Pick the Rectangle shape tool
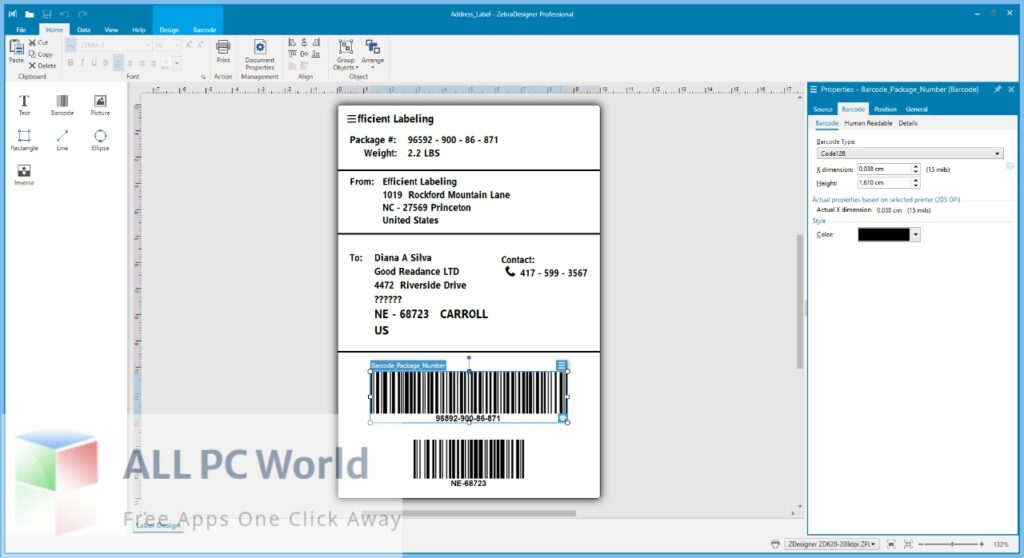The image size is (1024, 558). click(x=24, y=139)
